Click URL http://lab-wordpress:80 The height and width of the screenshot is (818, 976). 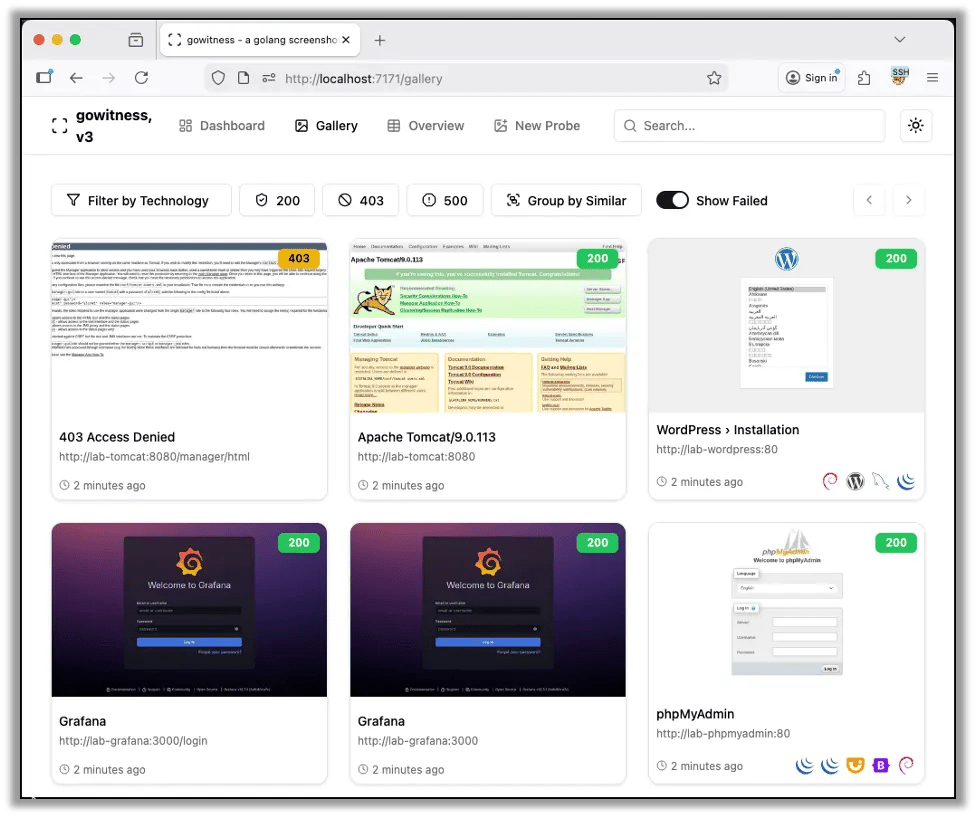point(717,449)
